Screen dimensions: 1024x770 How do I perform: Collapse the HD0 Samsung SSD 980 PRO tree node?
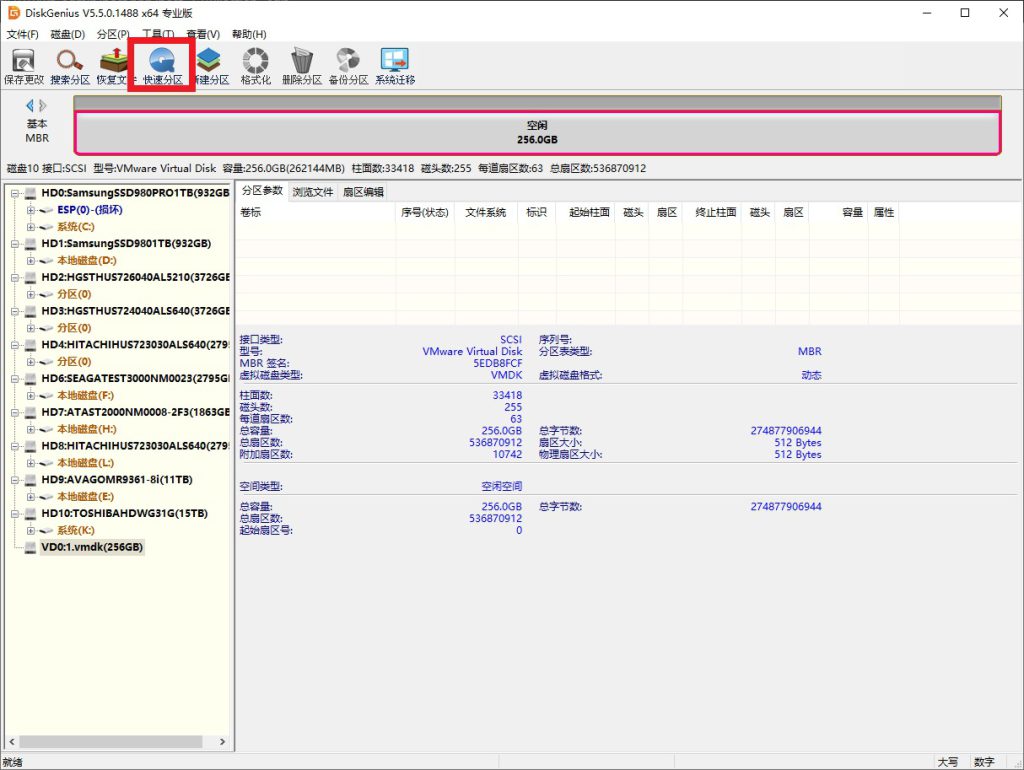(15, 193)
